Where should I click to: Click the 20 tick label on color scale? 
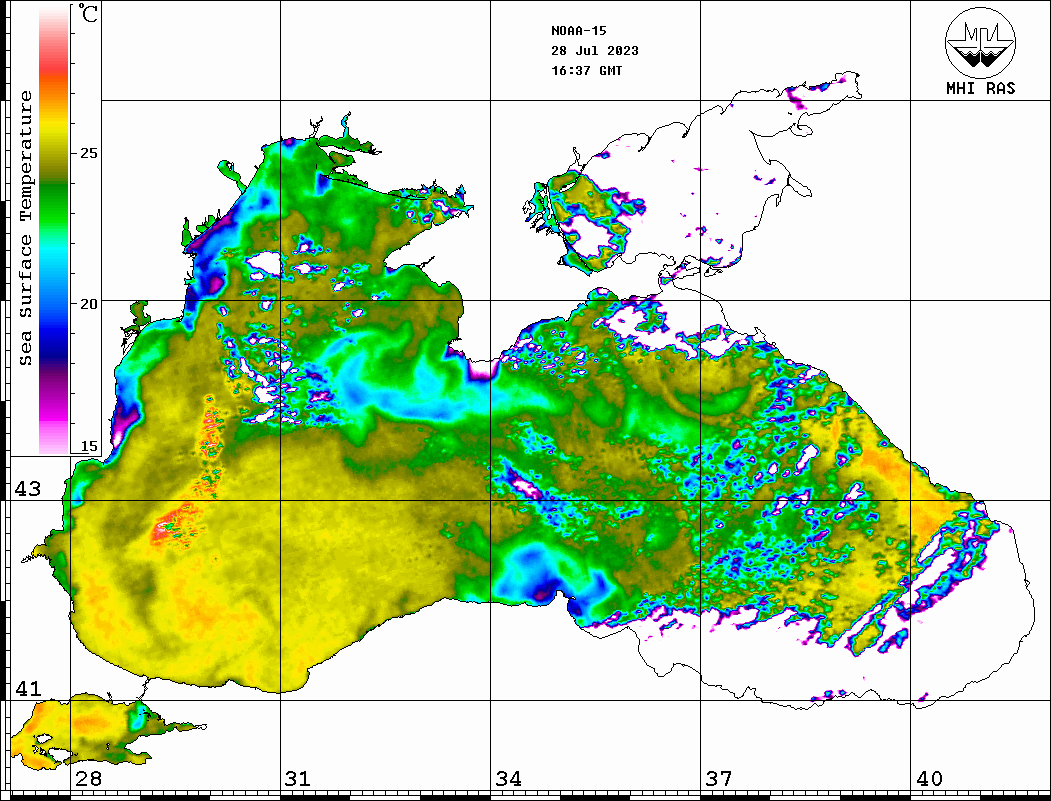tap(88, 304)
